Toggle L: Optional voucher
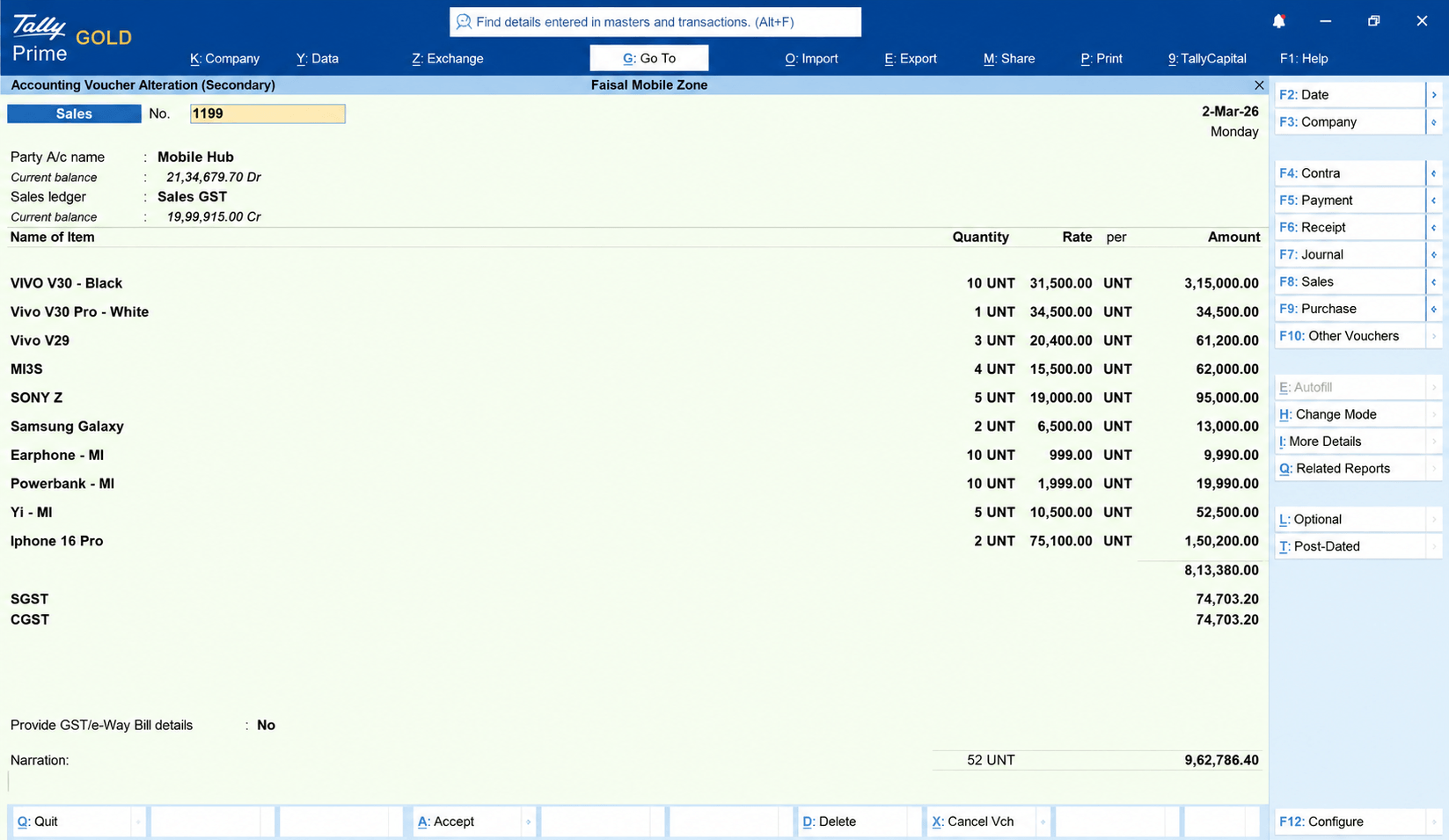 pos(1350,520)
